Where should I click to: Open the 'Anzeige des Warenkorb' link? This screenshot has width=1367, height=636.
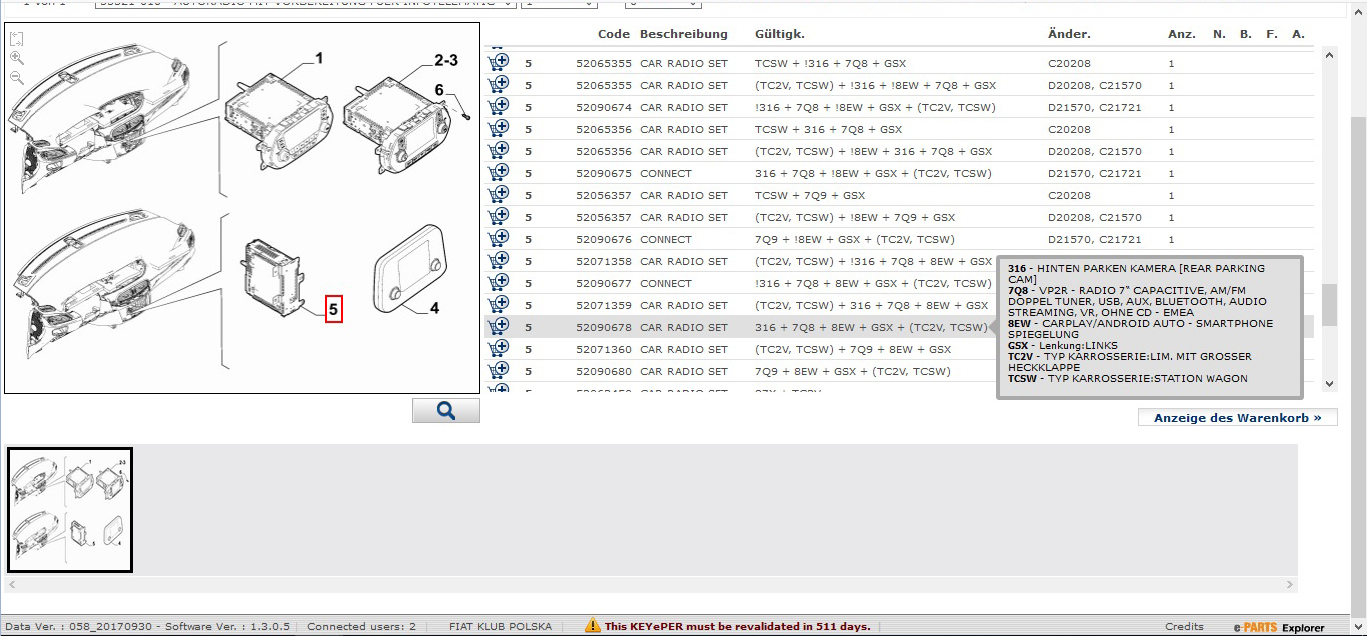[1237, 418]
